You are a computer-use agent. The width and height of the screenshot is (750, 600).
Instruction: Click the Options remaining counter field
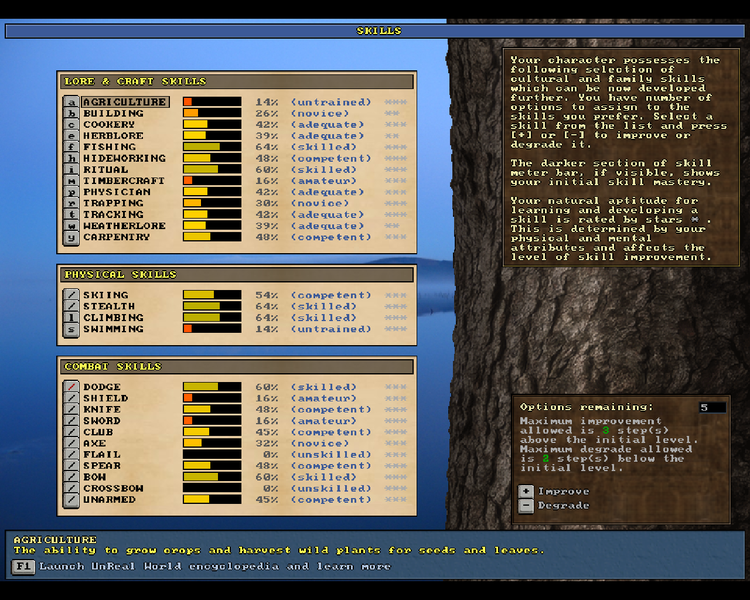[712, 407]
